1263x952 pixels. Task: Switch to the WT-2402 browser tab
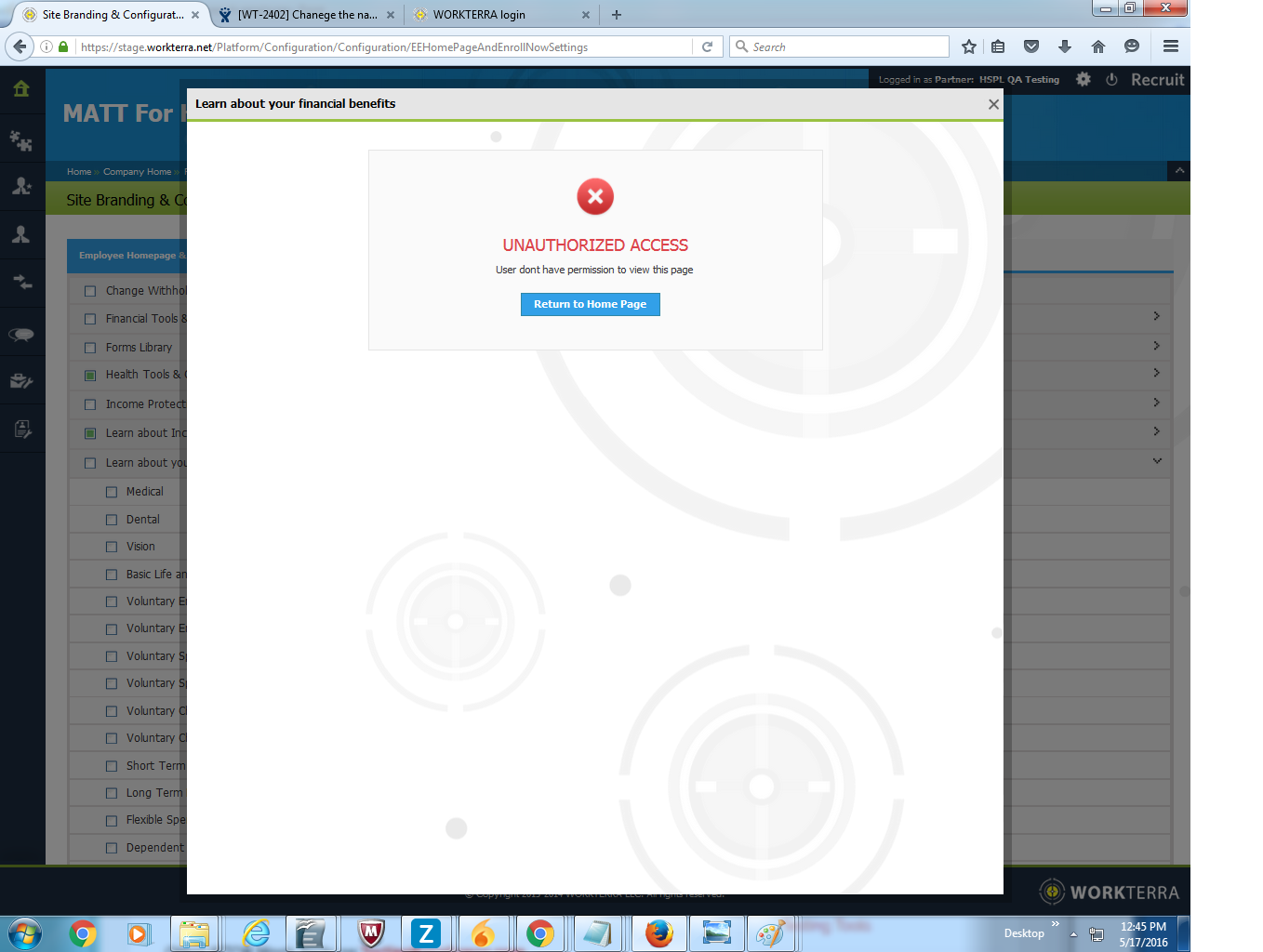click(307, 15)
